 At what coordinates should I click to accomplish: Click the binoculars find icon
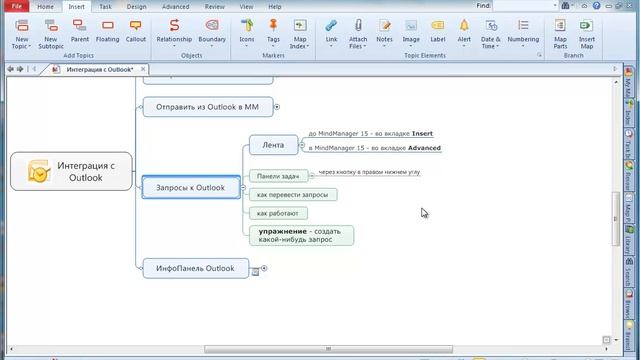tap(565, 6)
